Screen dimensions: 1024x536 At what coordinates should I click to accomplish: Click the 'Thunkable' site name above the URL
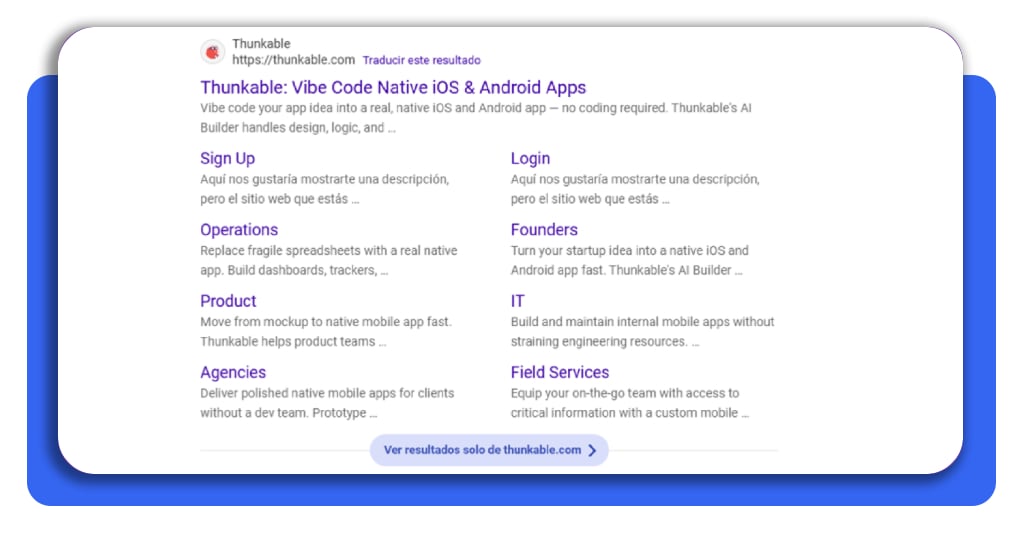(x=261, y=44)
